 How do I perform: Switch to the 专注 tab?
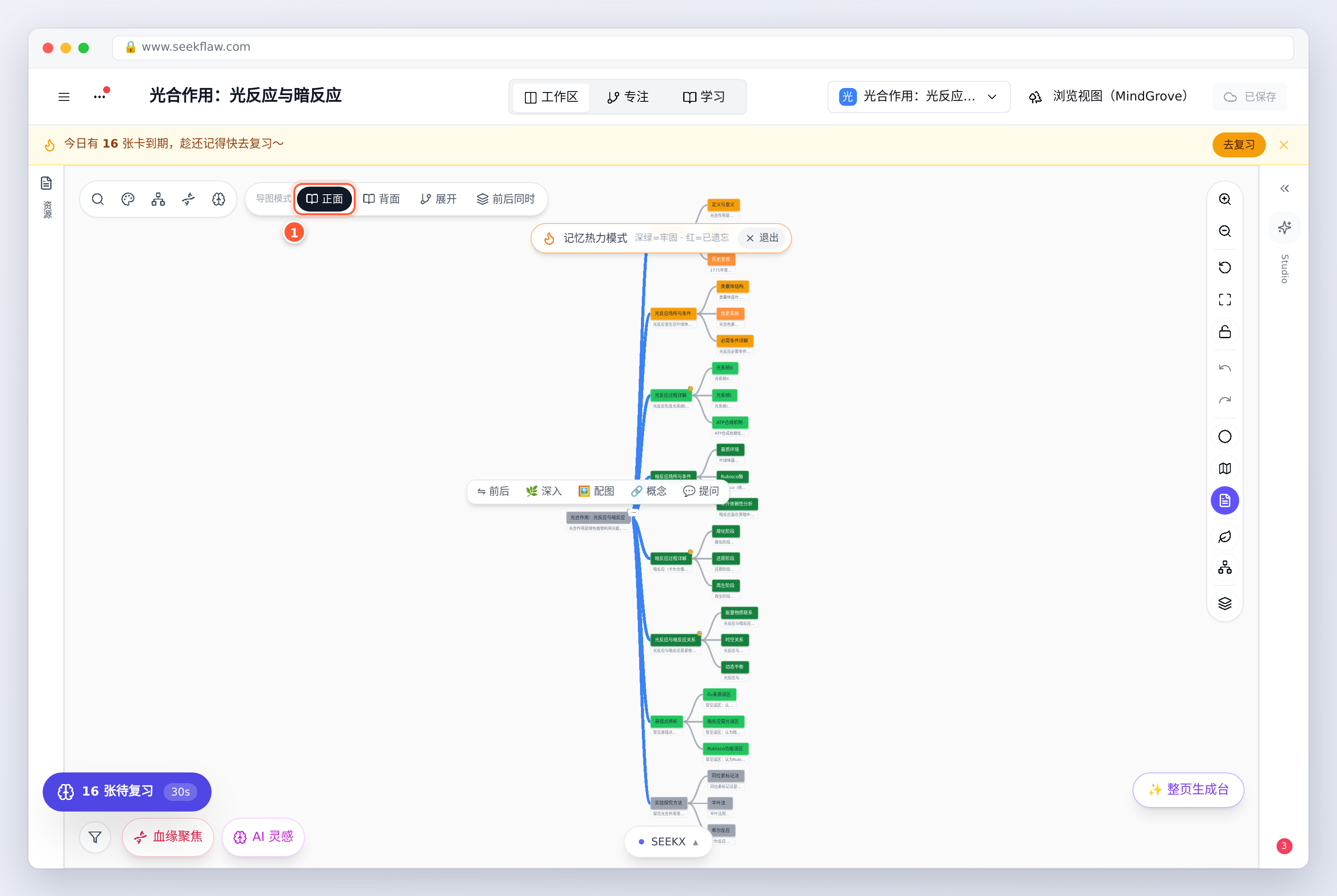[628, 97]
